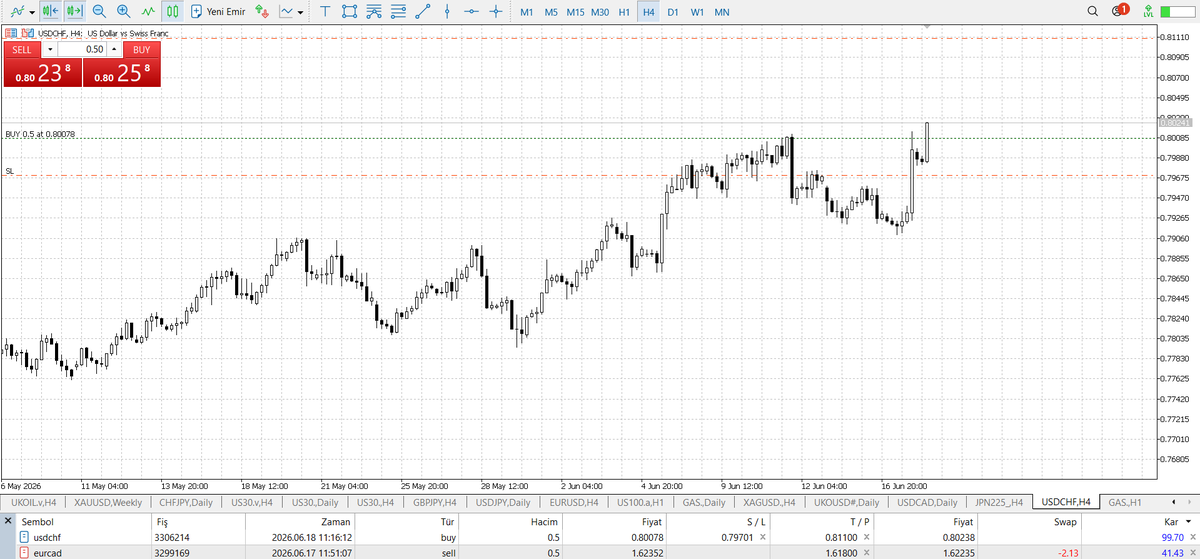This screenshot has width=1200, height=559.
Task: Select the crosshair tool
Action: point(495,12)
